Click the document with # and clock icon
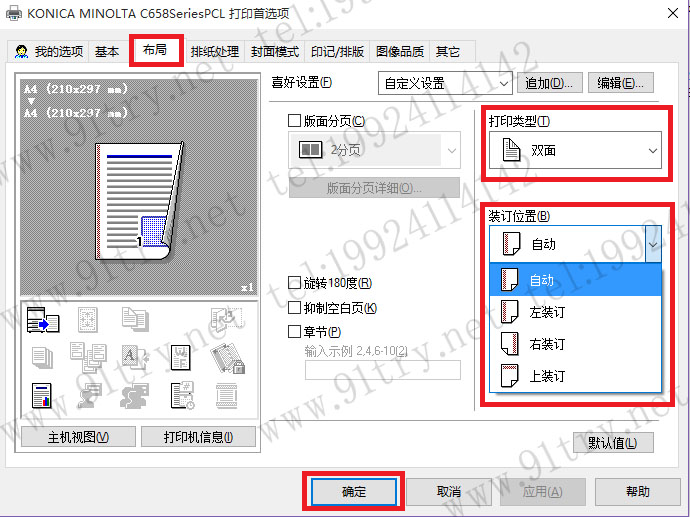690x517 pixels. click(182, 395)
